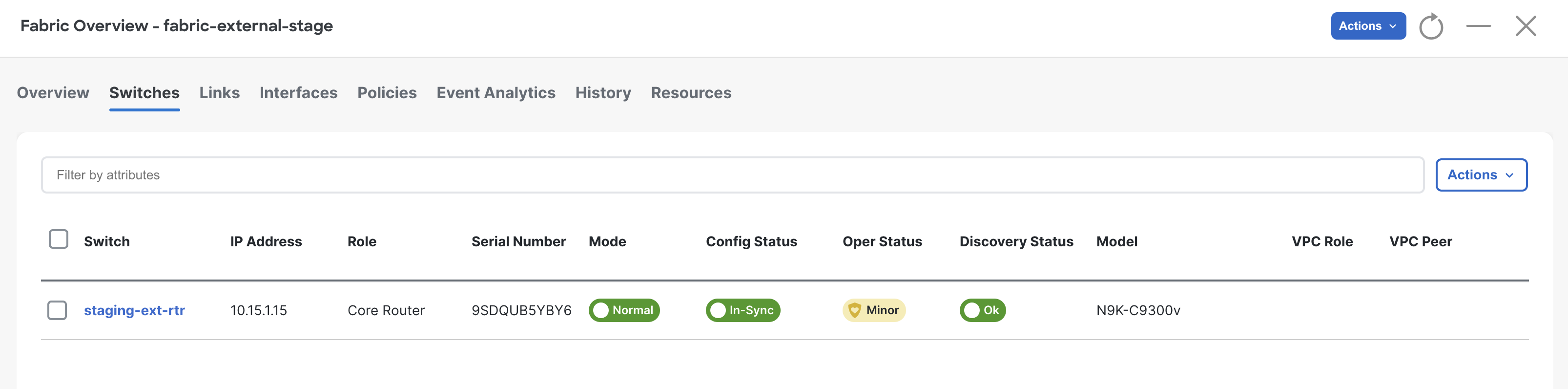Sort by the VPC Role column header
Viewport: 1568px width, 389px height.
coord(1322,241)
